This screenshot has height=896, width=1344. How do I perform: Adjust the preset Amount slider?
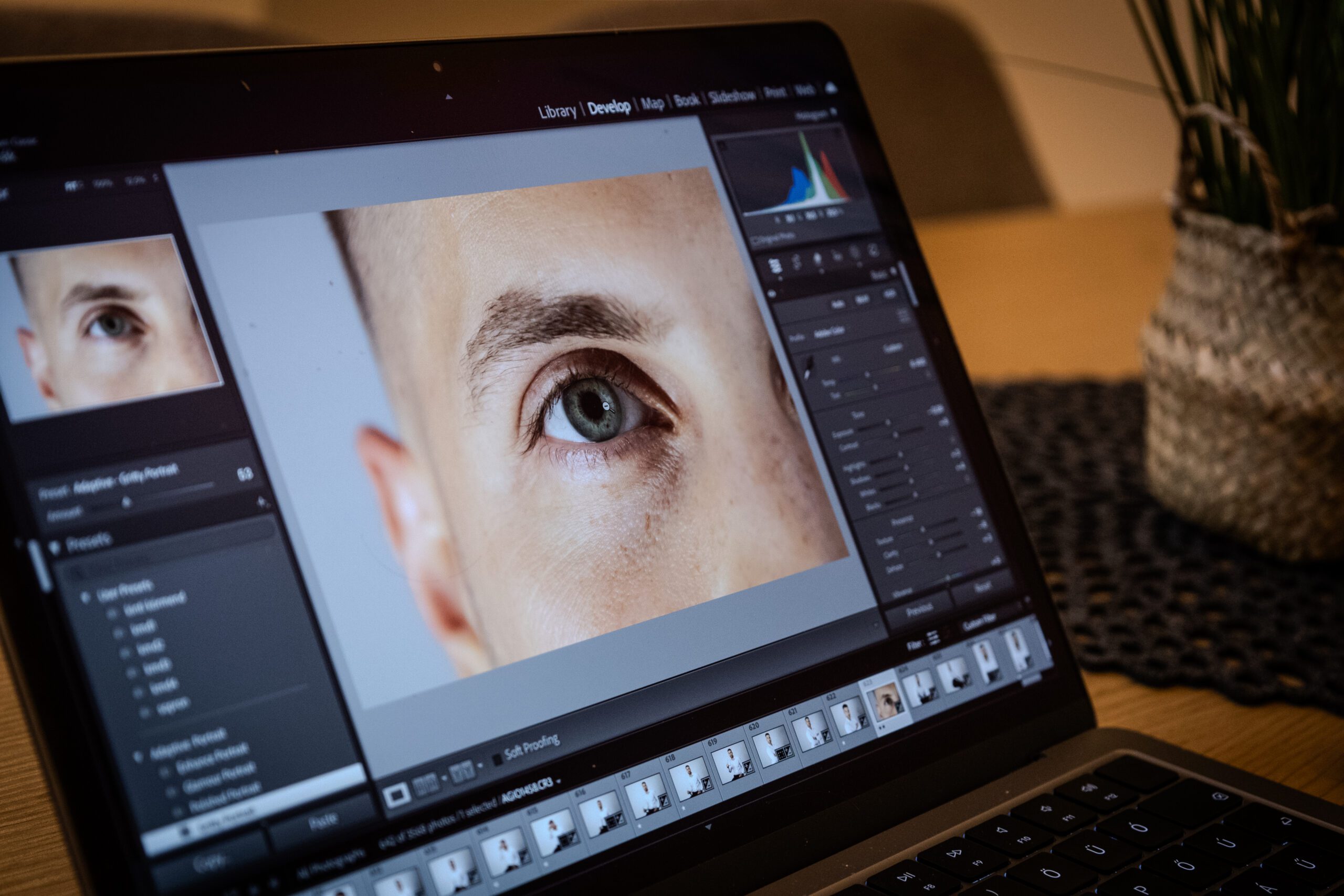tap(127, 502)
